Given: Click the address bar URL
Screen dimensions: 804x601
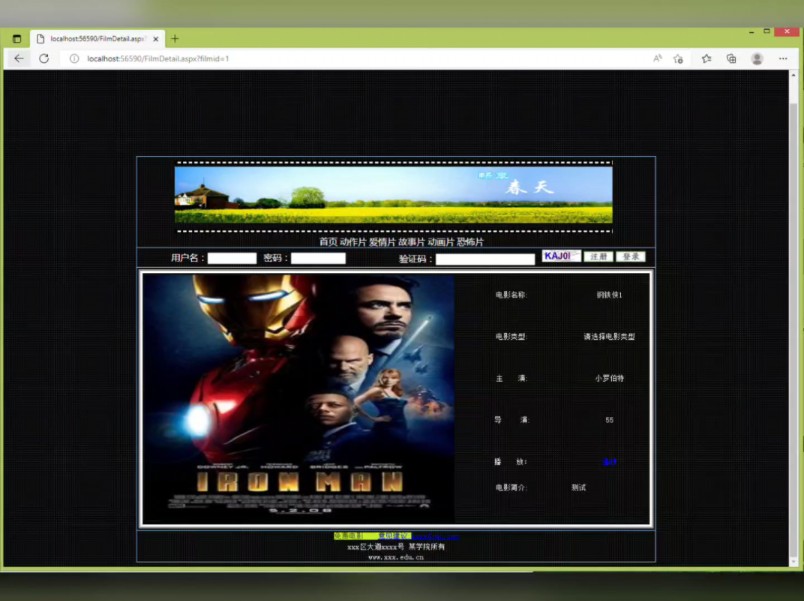Looking at the screenshot, I should pos(158,58).
